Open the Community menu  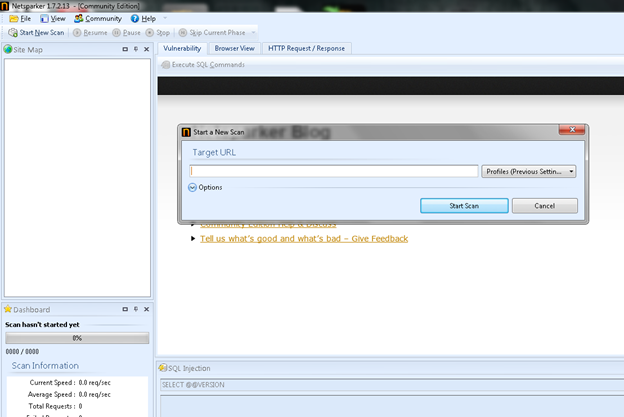[97, 18]
